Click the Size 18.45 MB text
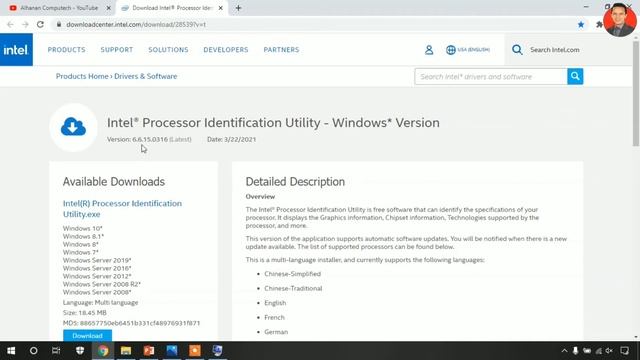 click(84, 313)
